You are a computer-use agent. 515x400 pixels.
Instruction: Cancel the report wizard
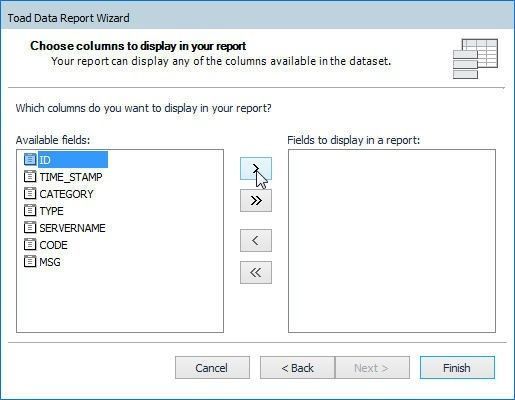(212, 368)
